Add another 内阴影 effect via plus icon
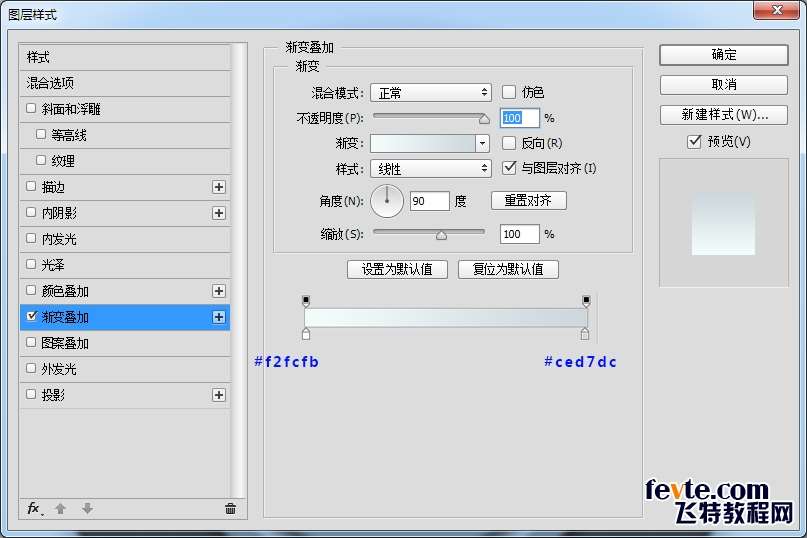This screenshot has width=807, height=538. [x=219, y=213]
